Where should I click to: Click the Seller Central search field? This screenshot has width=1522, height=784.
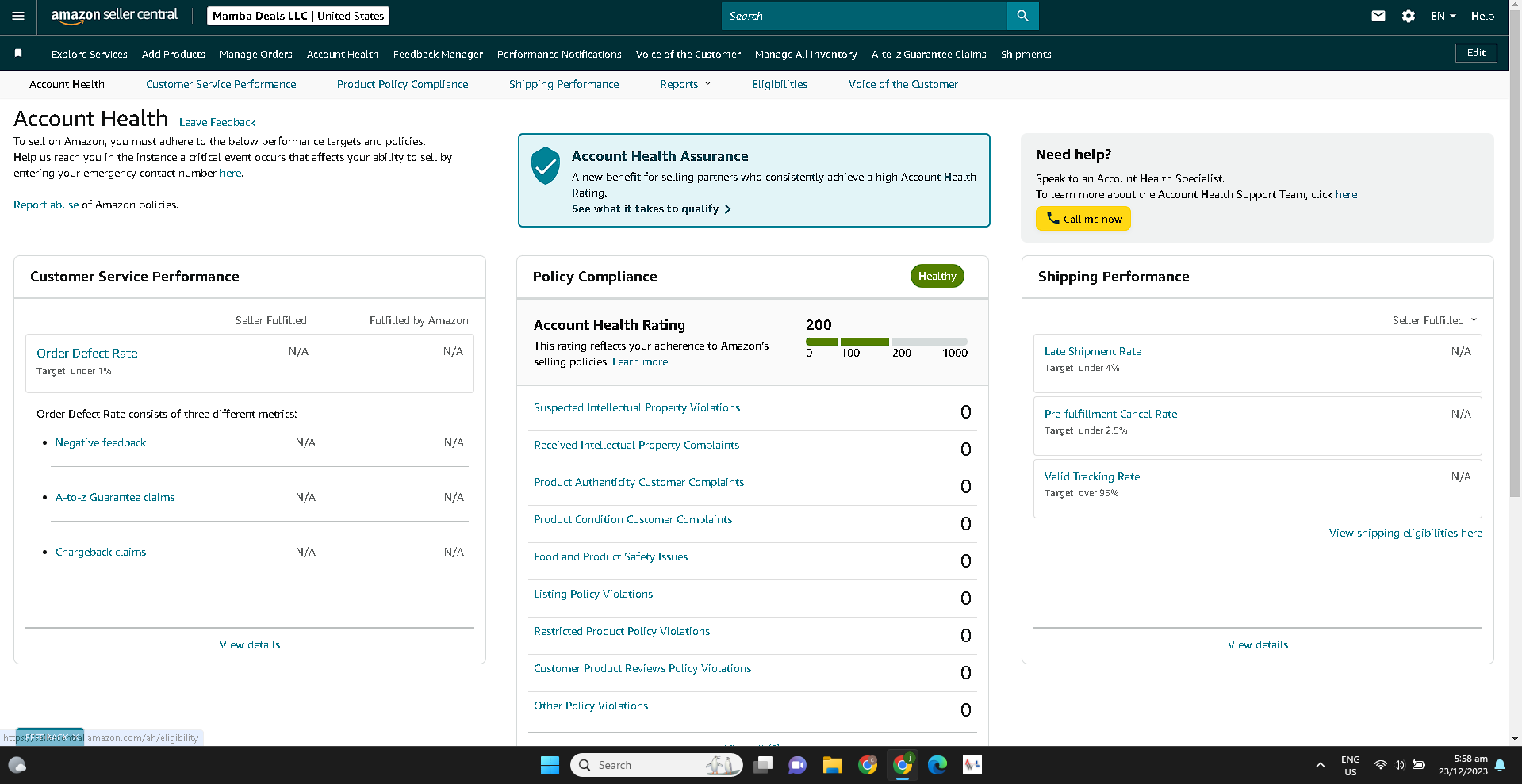click(x=865, y=16)
